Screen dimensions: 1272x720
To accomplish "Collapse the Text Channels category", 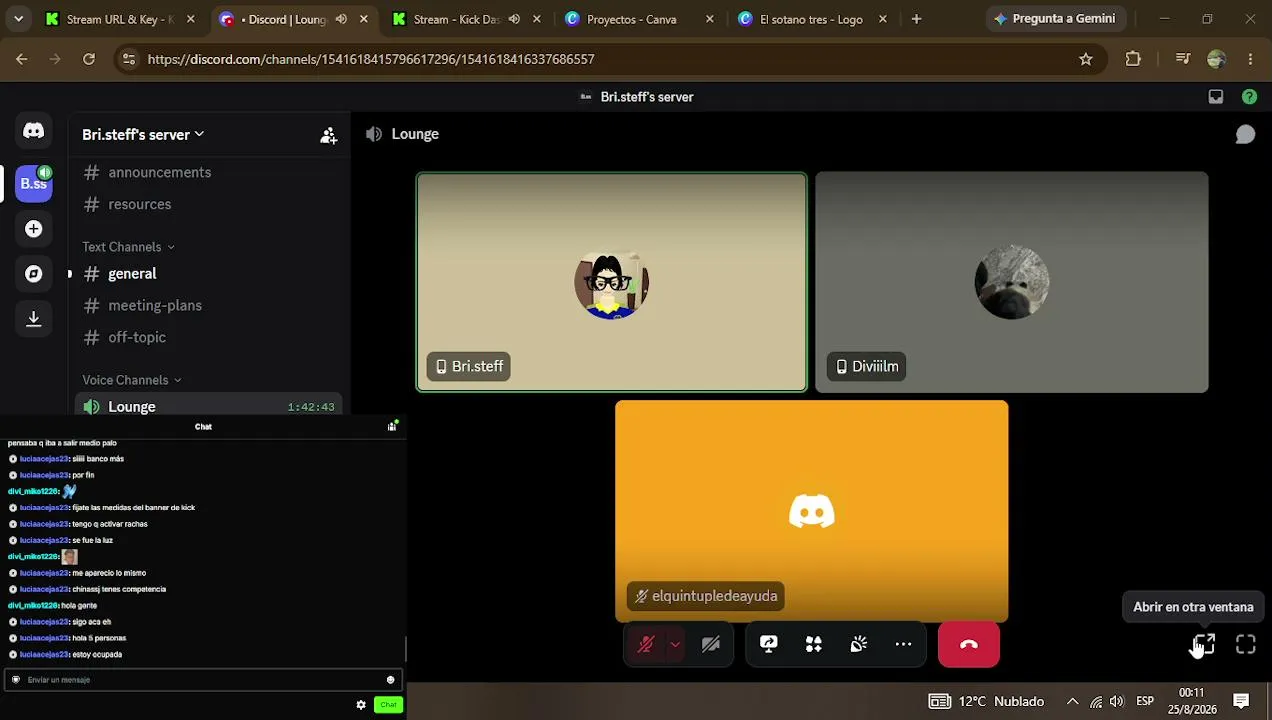I will (x=128, y=247).
